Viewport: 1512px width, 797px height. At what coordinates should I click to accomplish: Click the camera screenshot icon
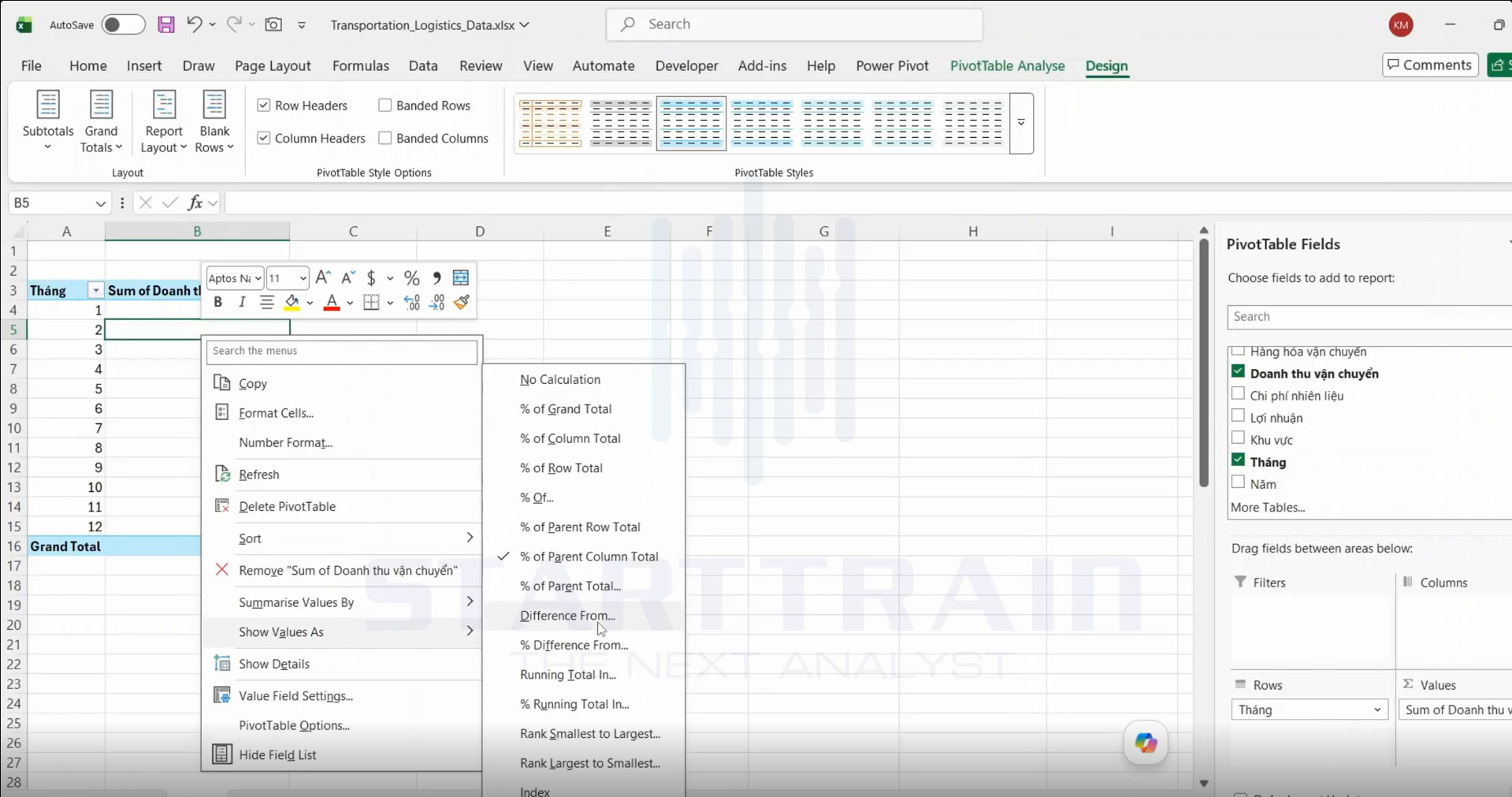[x=273, y=24]
